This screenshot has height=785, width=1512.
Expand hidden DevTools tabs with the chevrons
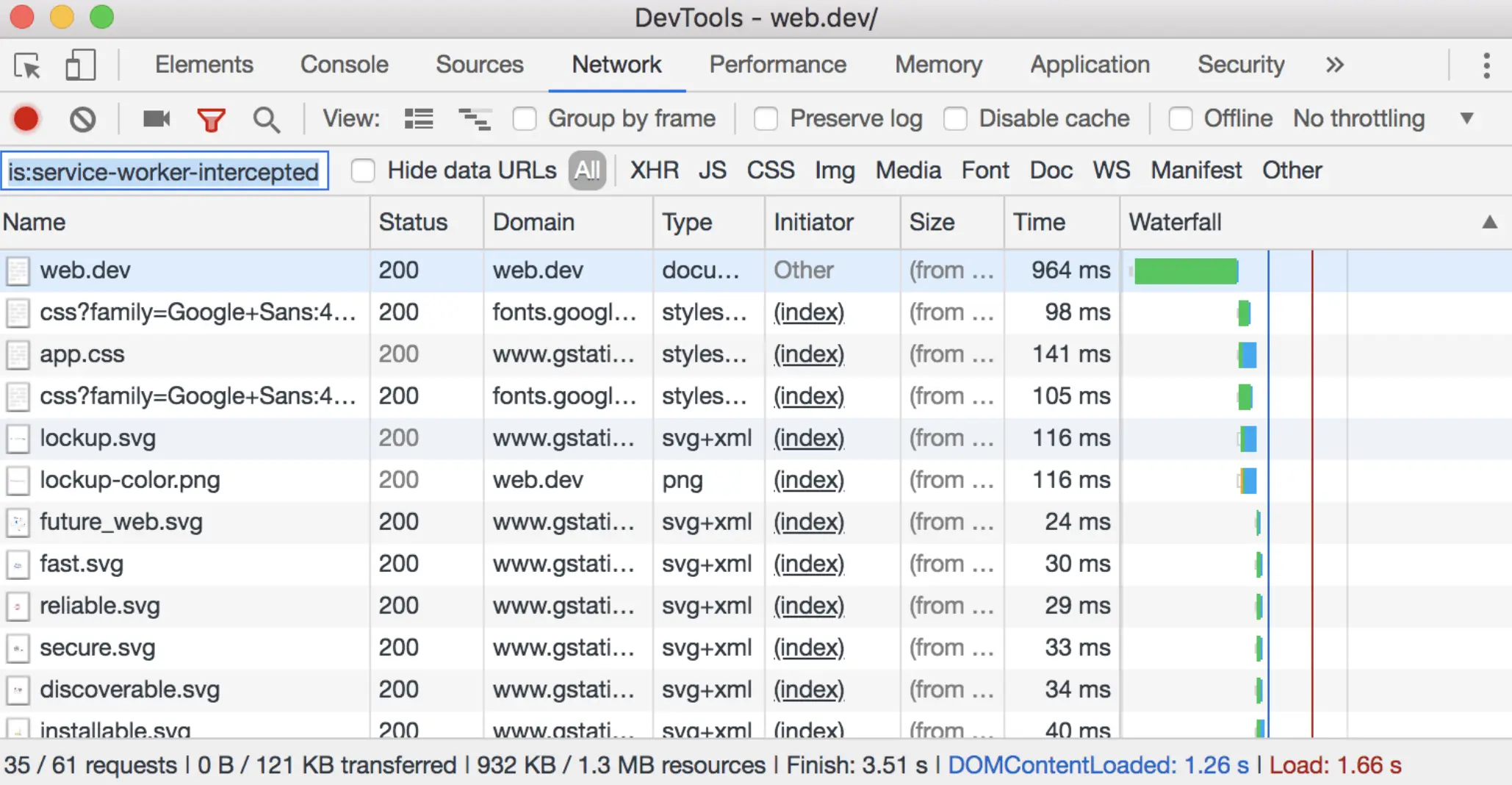click(x=1335, y=65)
